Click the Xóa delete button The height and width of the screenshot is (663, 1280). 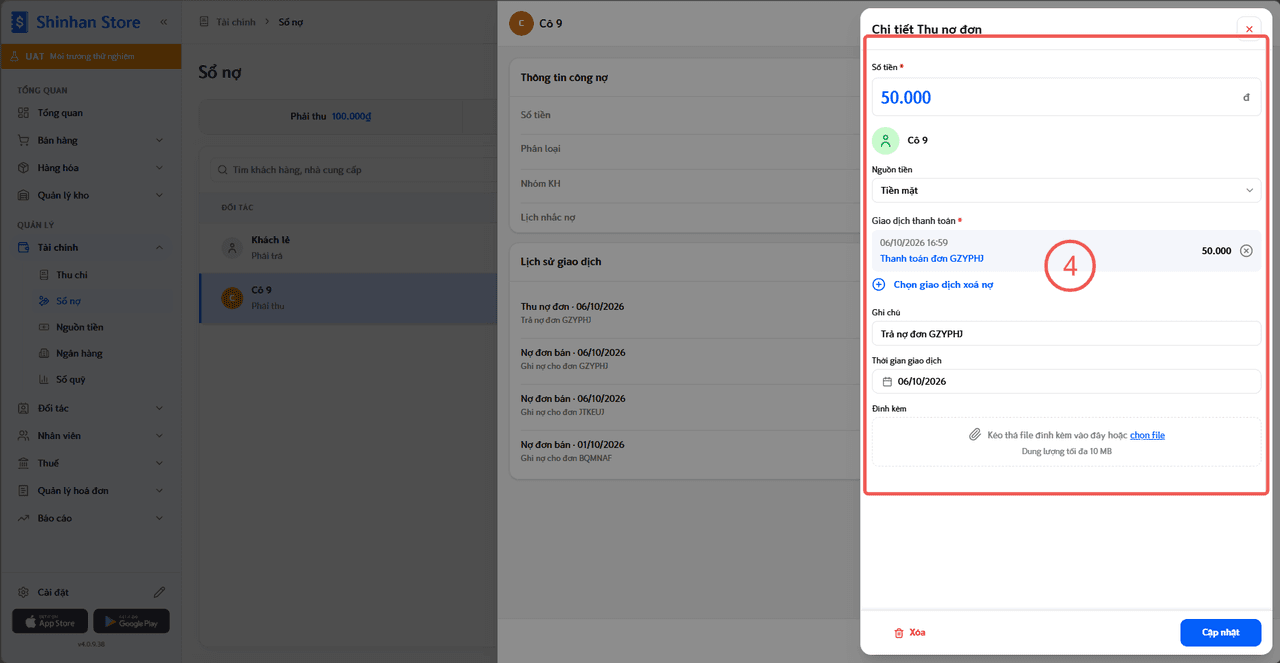(x=909, y=633)
